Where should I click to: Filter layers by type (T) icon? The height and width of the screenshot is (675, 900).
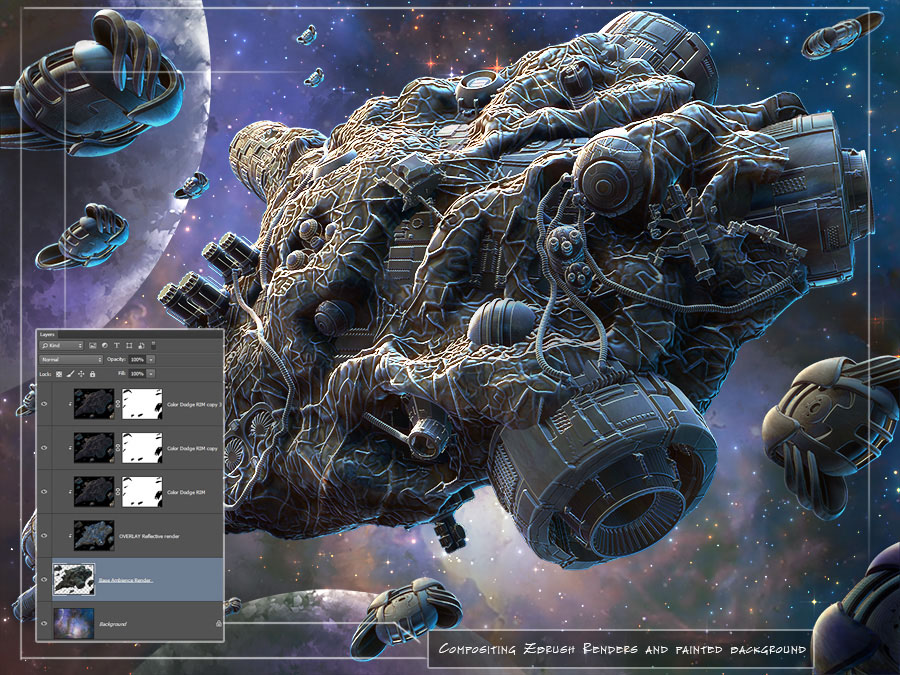pyautogui.click(x=117, y=346)
